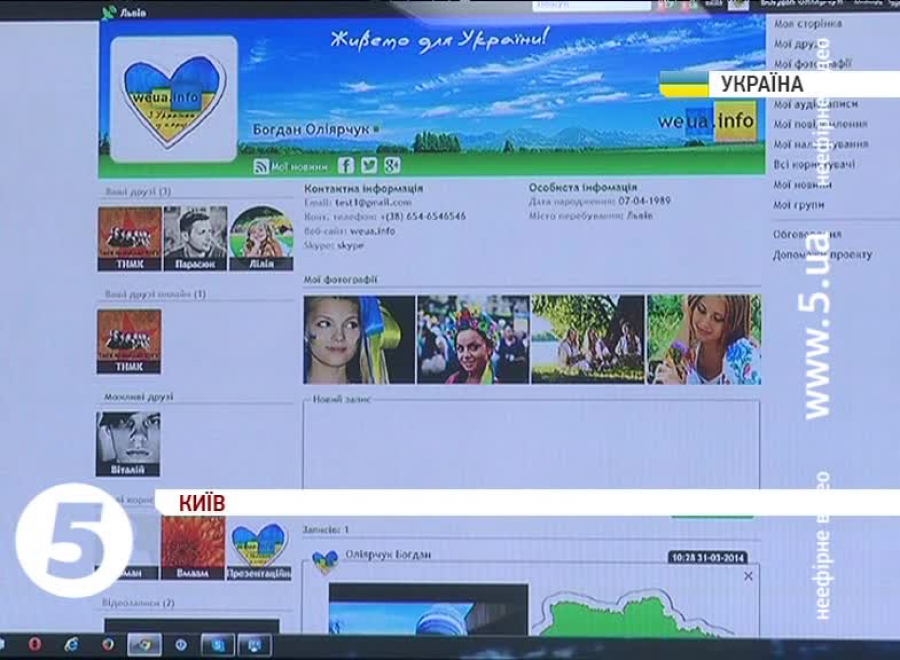Click the Twitter bird icon
This screenshot has width=900, height=660.
(x=369, y=166)
